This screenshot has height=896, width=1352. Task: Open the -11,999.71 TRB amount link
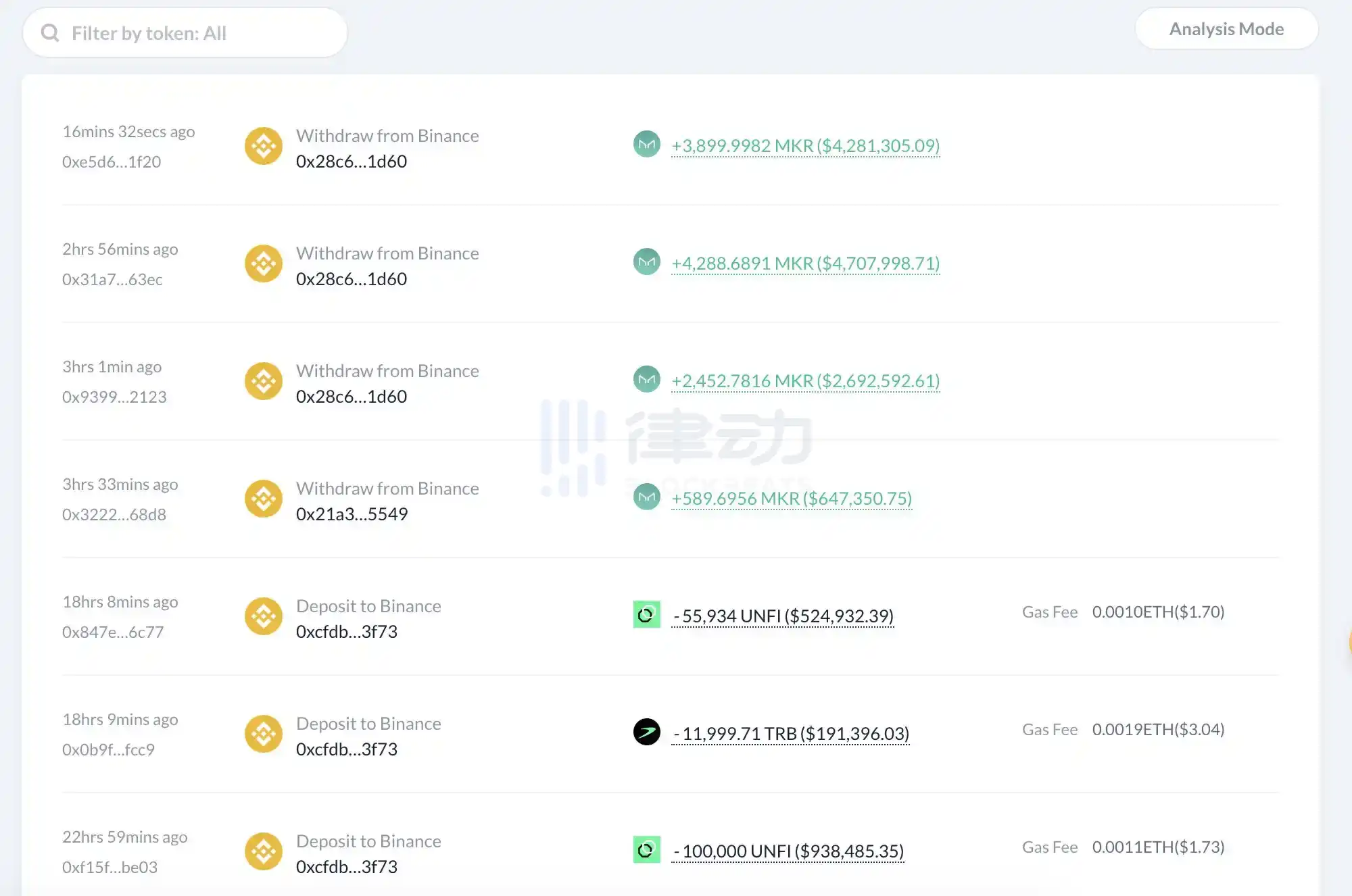[x=790, y=734]
